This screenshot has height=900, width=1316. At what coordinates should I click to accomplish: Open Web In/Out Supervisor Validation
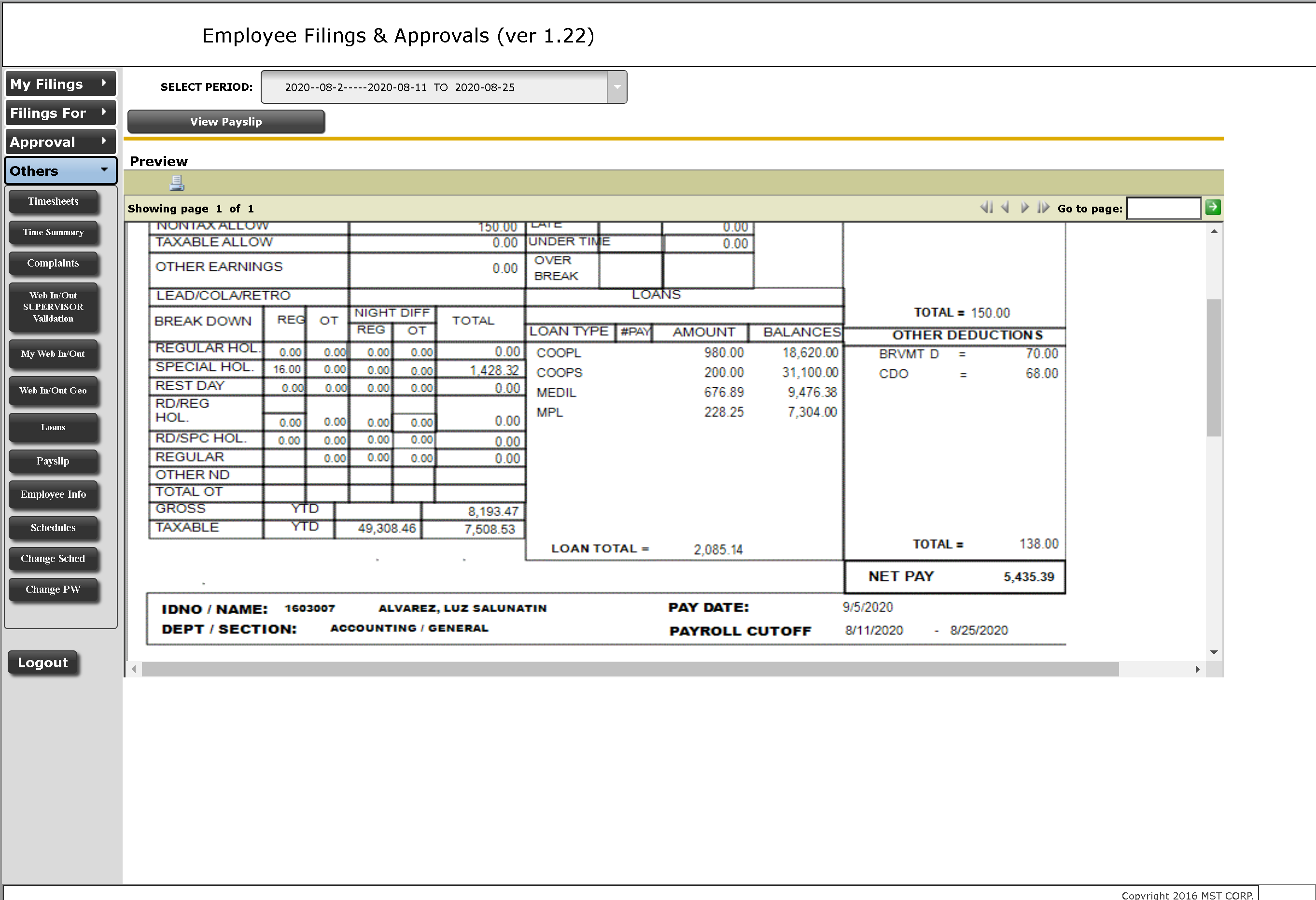[53, 307]
